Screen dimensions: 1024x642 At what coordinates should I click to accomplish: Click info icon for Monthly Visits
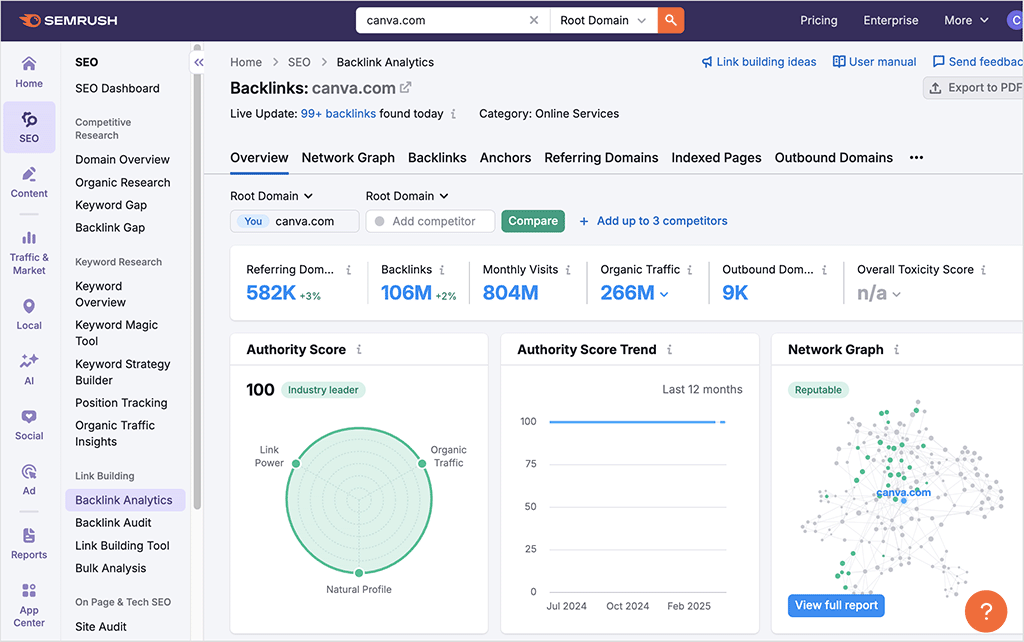coord(568,270)
